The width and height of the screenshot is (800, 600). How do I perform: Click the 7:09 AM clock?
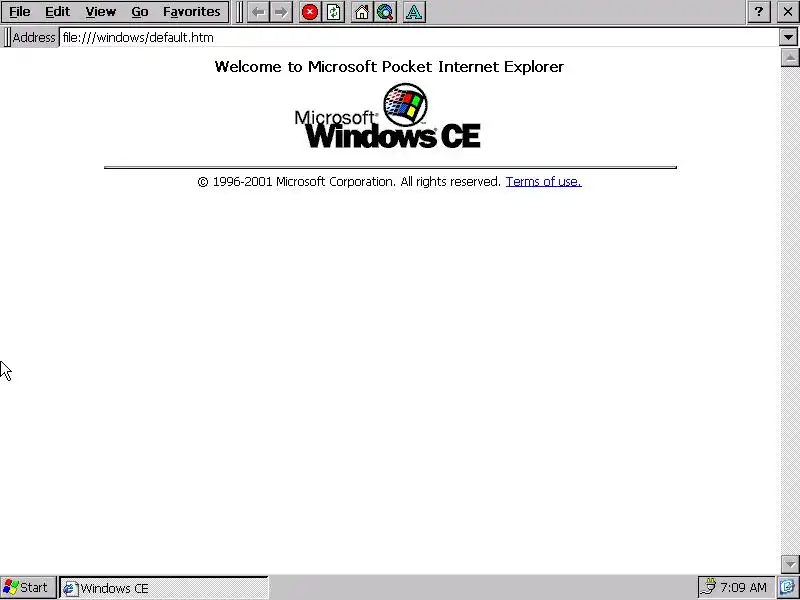(743, 588)
